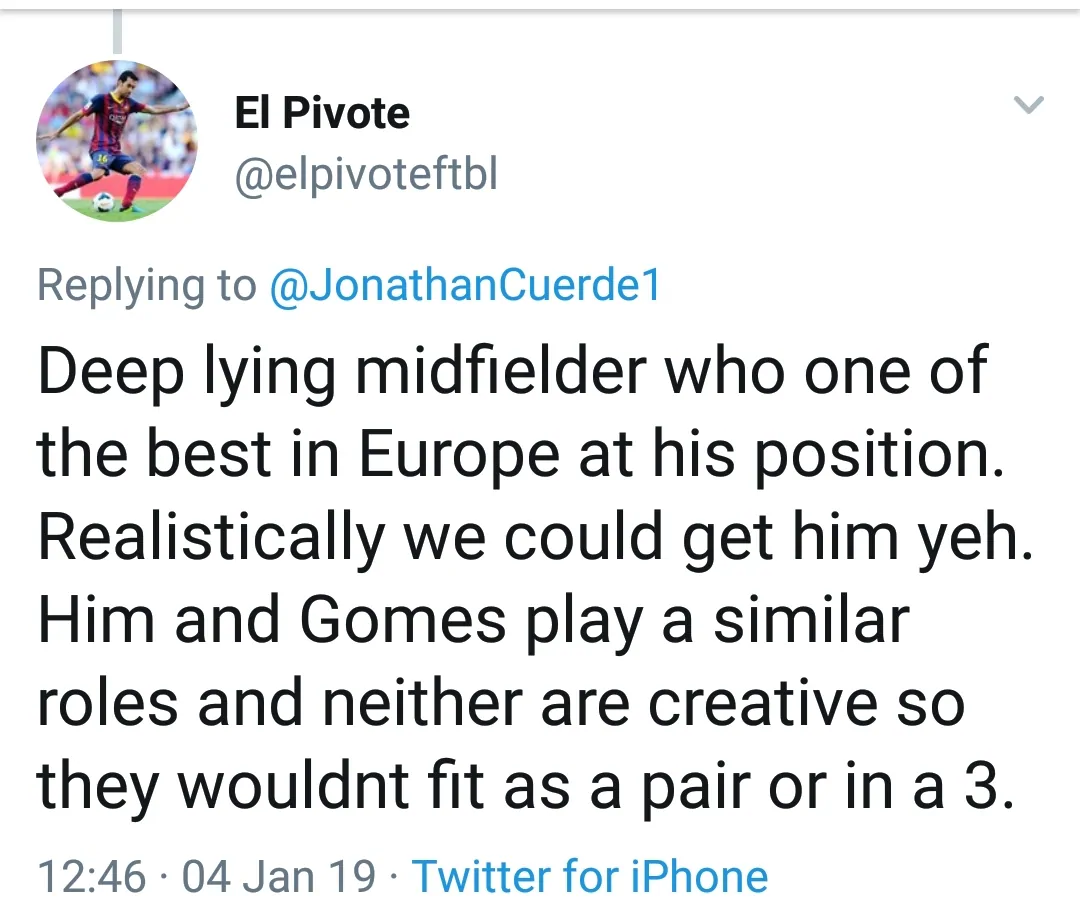1080x916 pixels.
Task: Visit the @JonathanCuerde1 mention link
Action: pyautogui.click(x=465, y=286)
